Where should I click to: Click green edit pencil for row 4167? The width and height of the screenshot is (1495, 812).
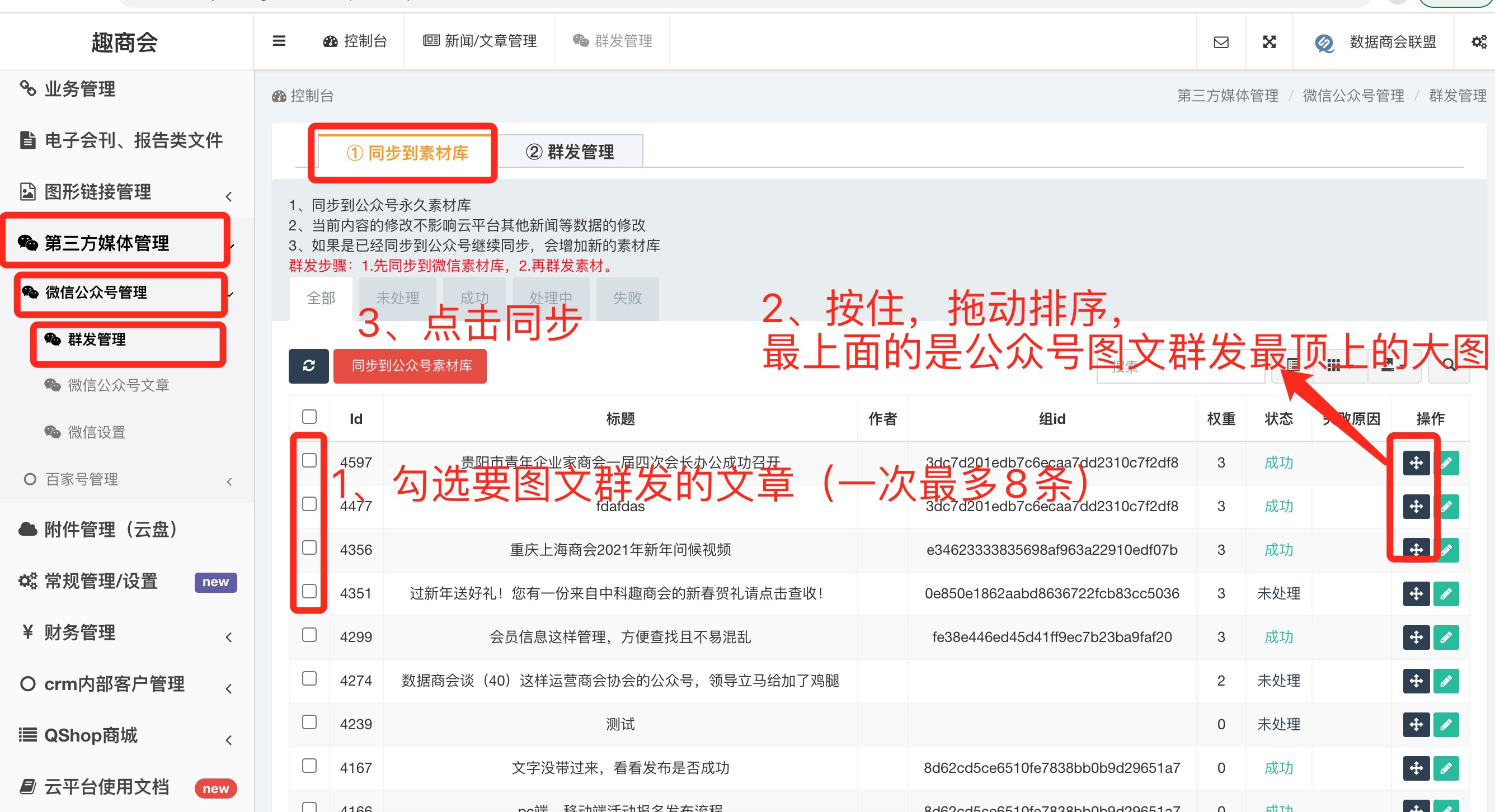1446,767
